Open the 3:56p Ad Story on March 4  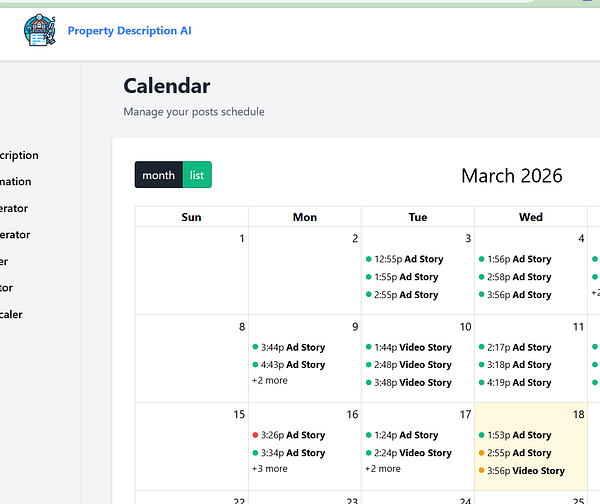(515, 295)
